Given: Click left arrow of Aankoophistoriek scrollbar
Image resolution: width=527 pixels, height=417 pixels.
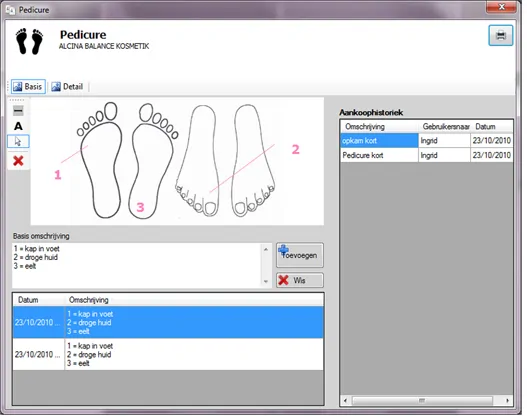Looking at the screenshot, I should point(345,400).
